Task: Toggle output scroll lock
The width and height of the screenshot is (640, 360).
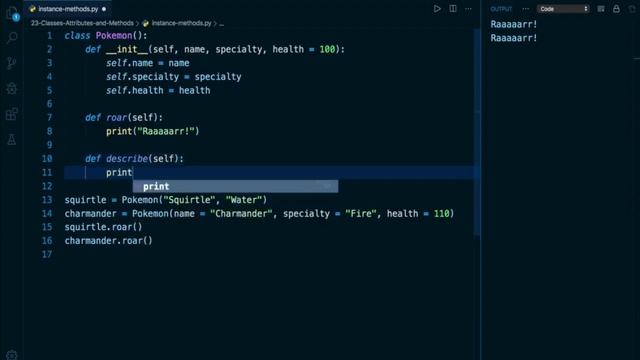Action: coord(616,9)
